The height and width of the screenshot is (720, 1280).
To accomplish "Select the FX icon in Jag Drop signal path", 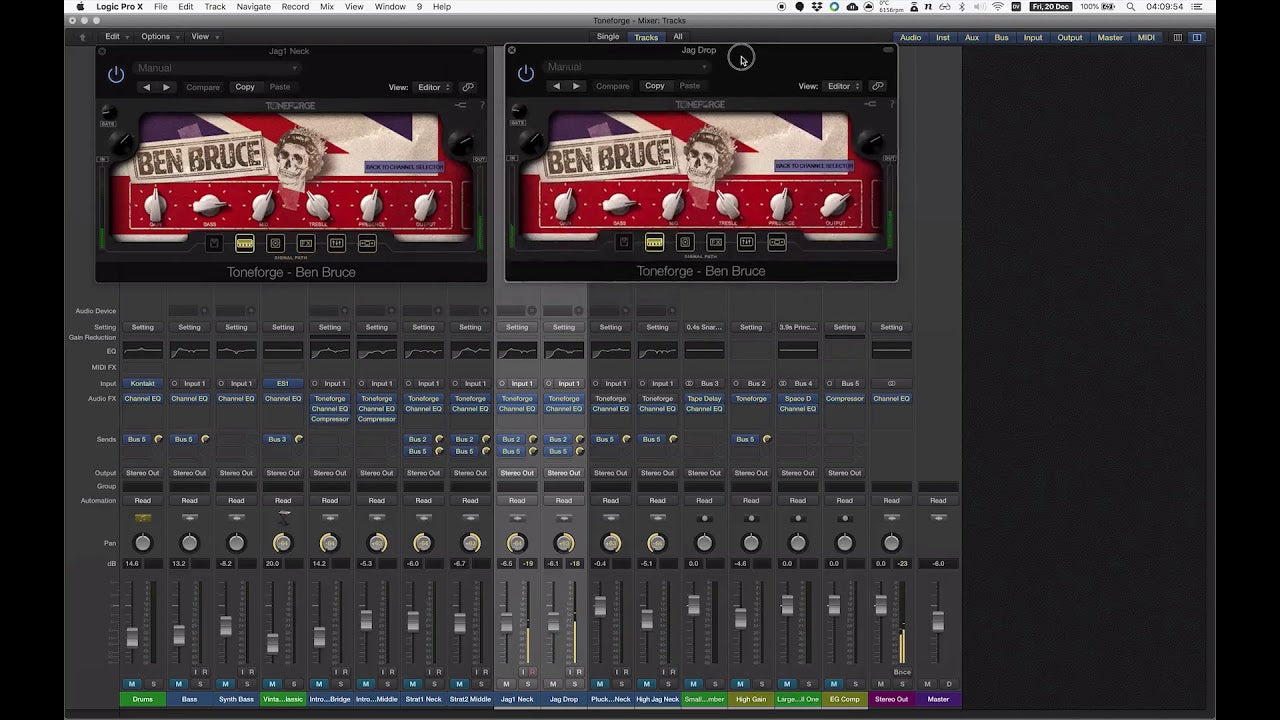I will (x=716, y=242).
